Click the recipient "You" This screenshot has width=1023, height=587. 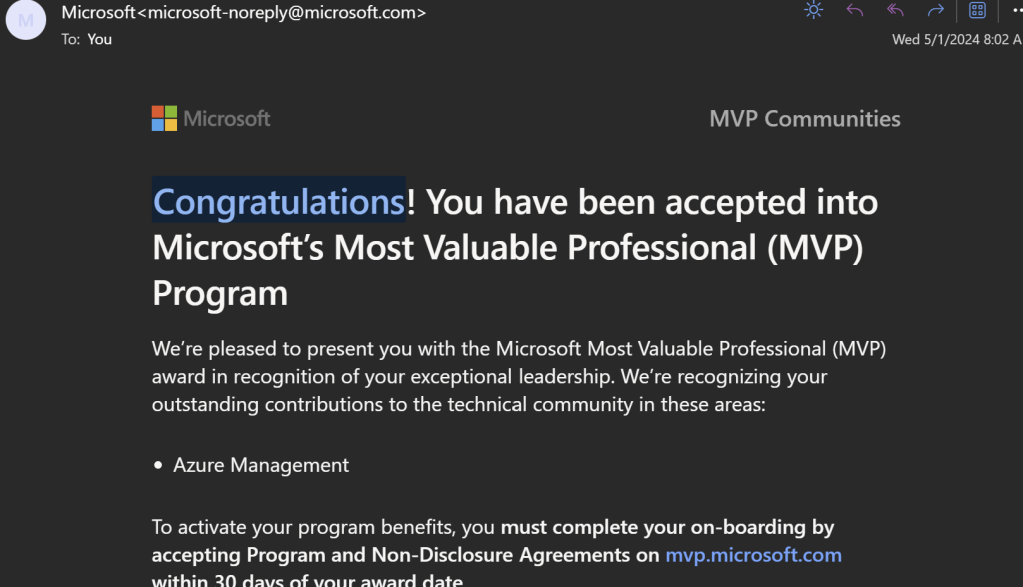click(x=100, y=39)
